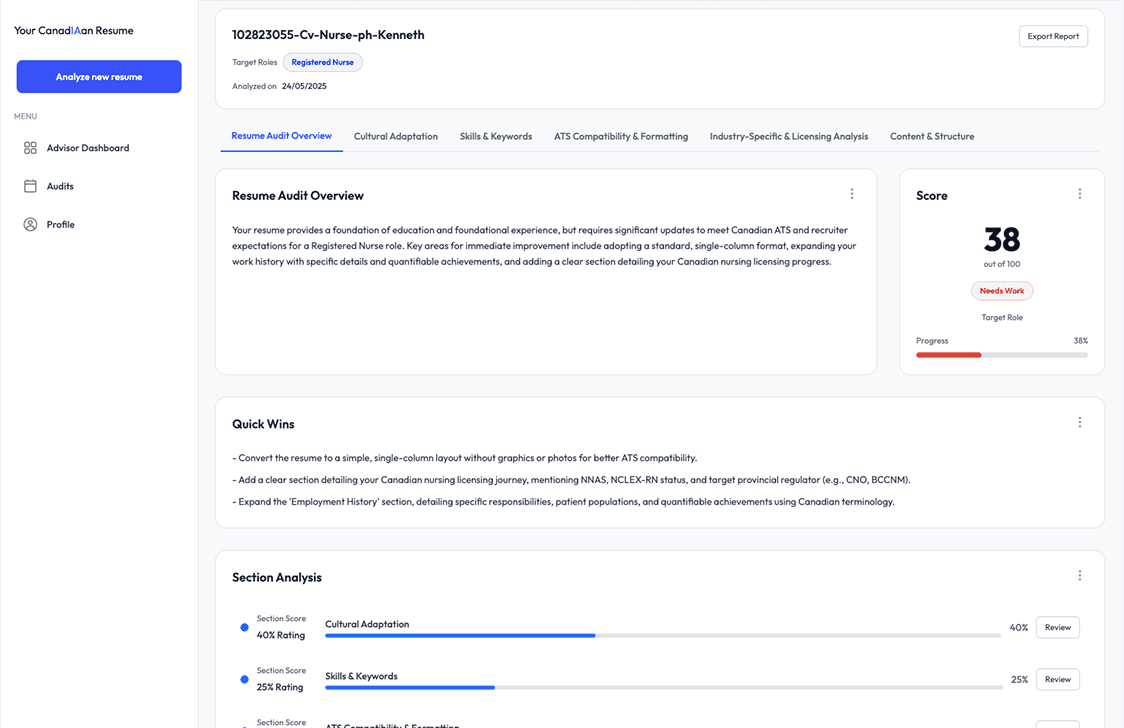Review the Skills & Keywords section

tap(1057, 679)
